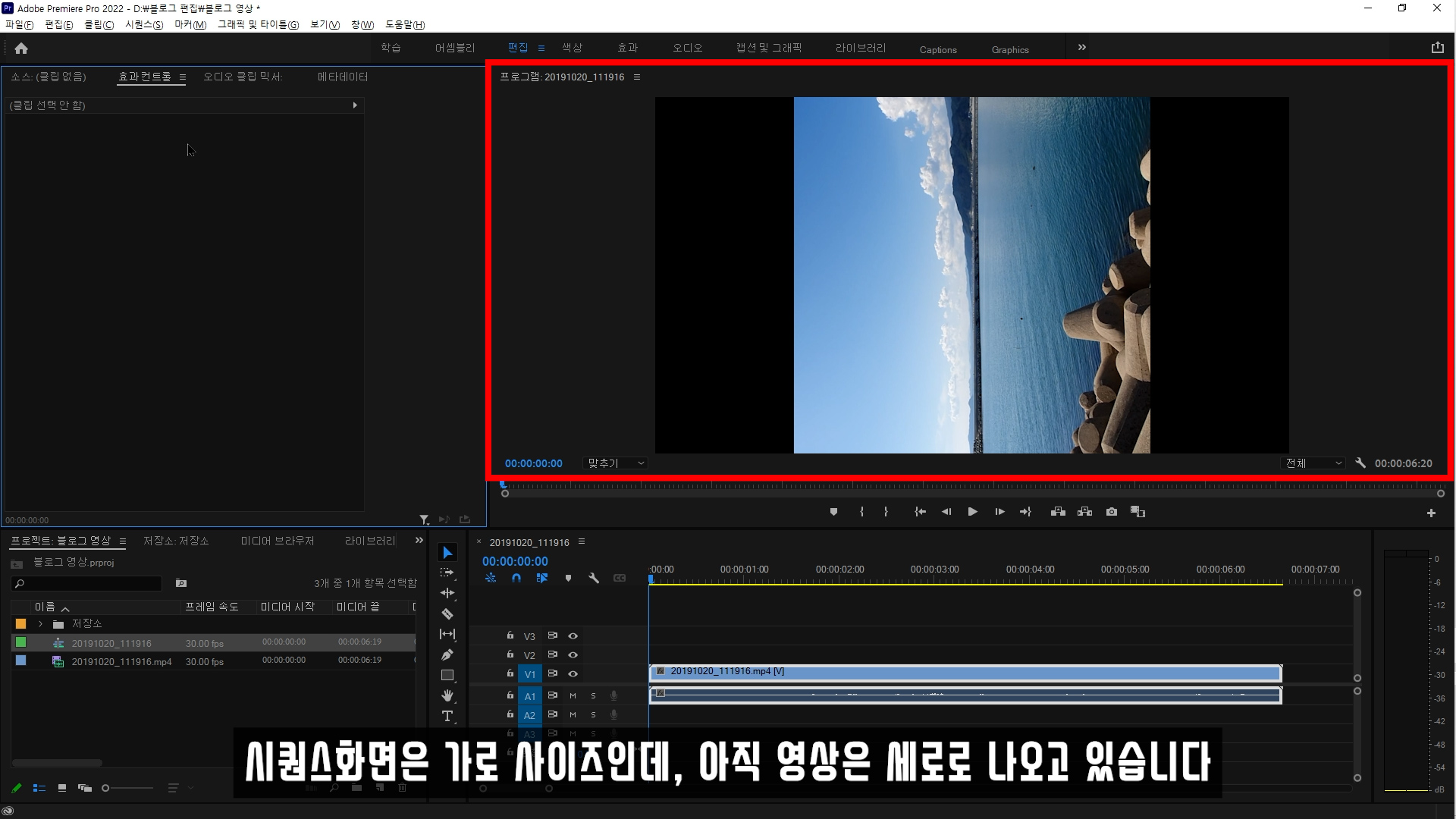The width and height of the screenshot is (1456, 819).
Task: Mute audio track A1
Action: [x=573, y=695]
